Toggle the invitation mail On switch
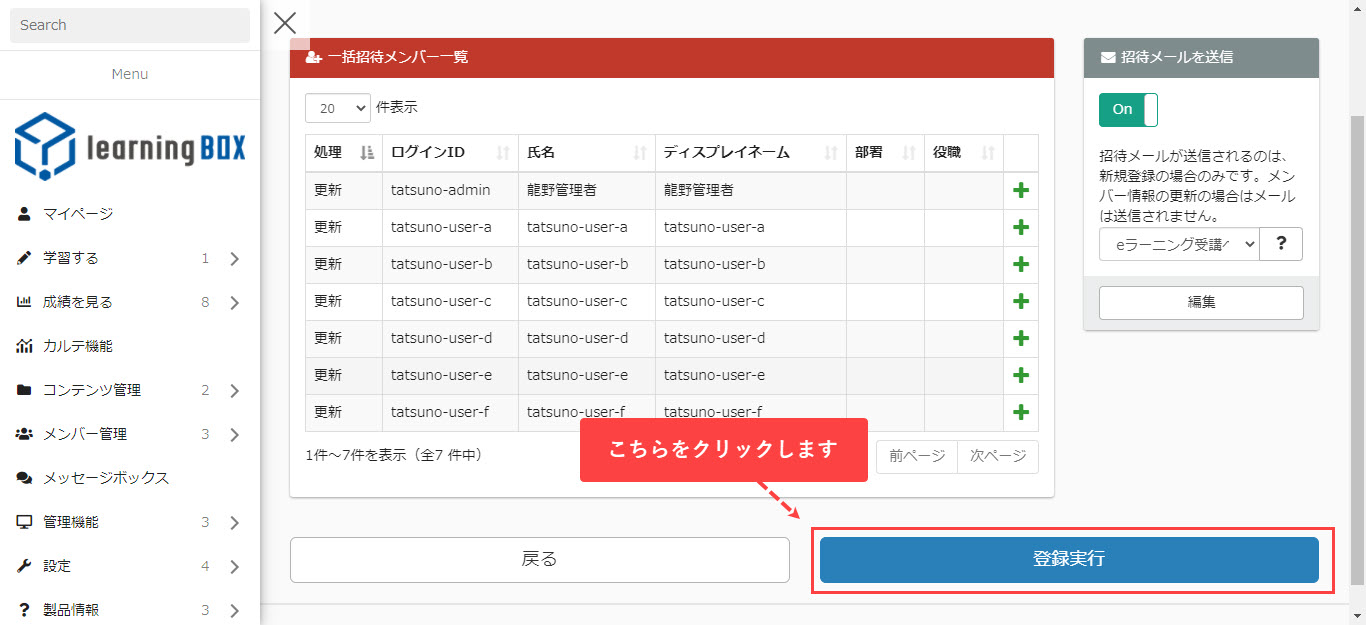This screenshot has height=625, width=1366. (x=1128, y=109)
